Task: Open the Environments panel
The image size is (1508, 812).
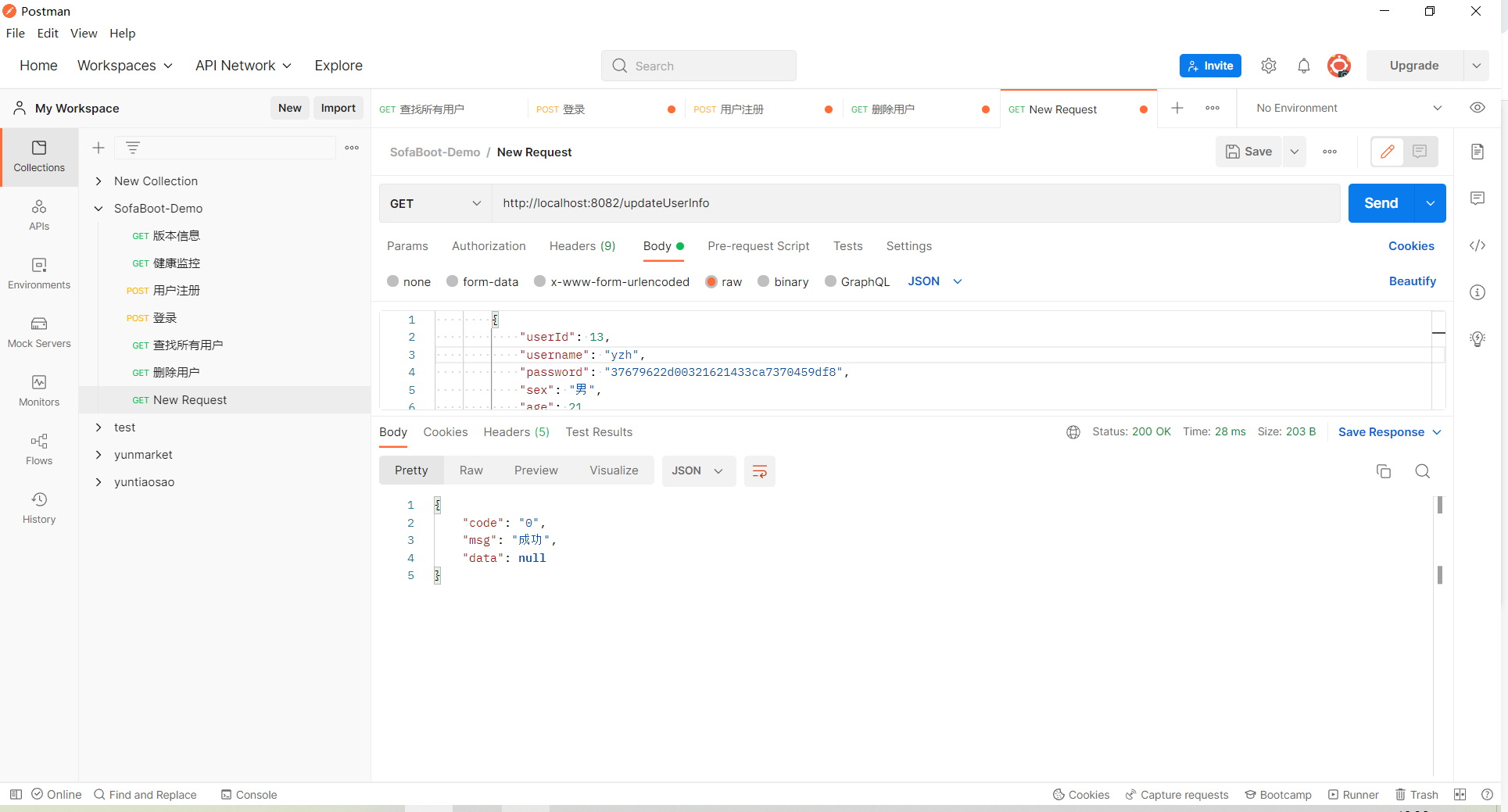Action: click(x=38, y=274)
